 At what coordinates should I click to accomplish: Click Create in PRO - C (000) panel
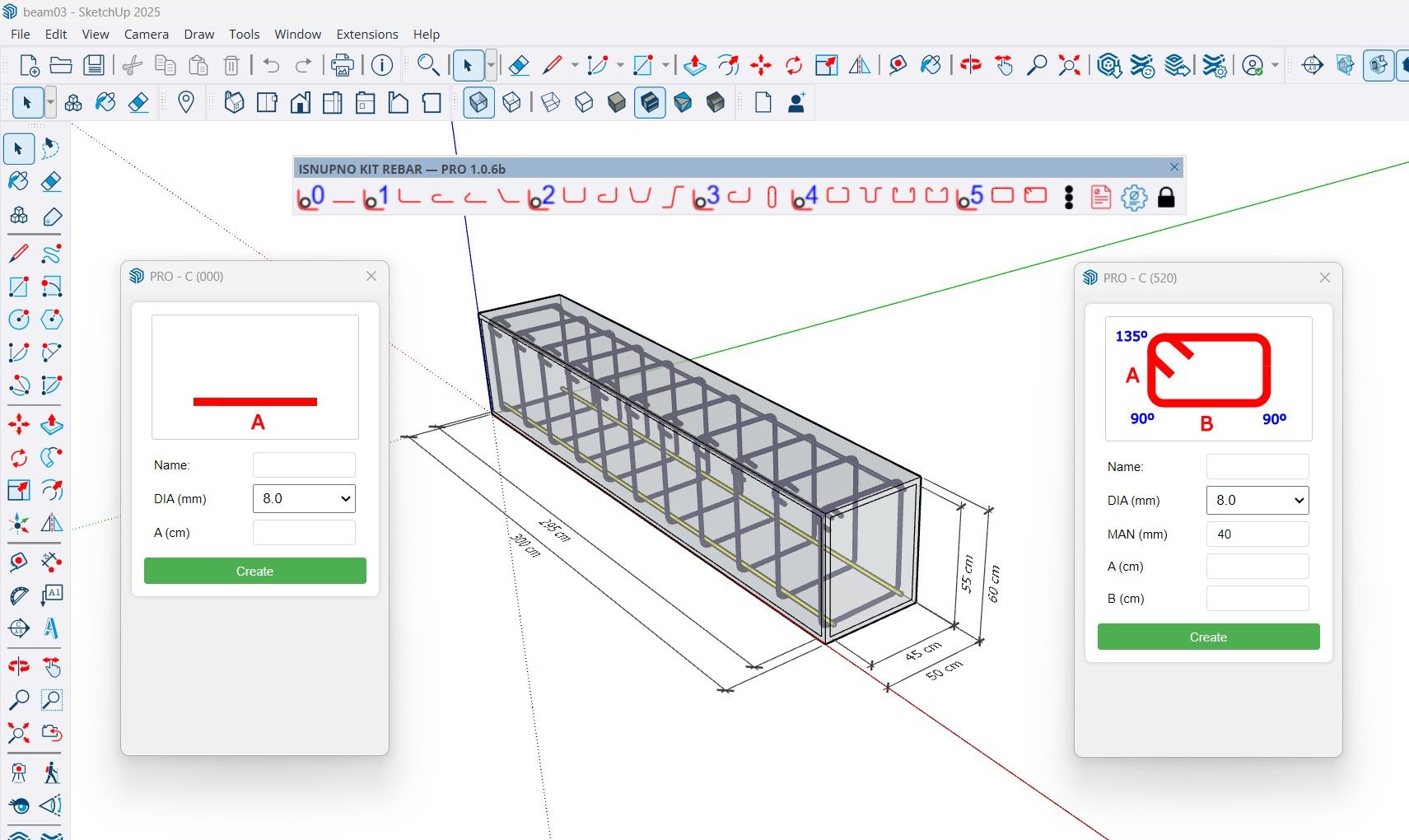point(254,572)
